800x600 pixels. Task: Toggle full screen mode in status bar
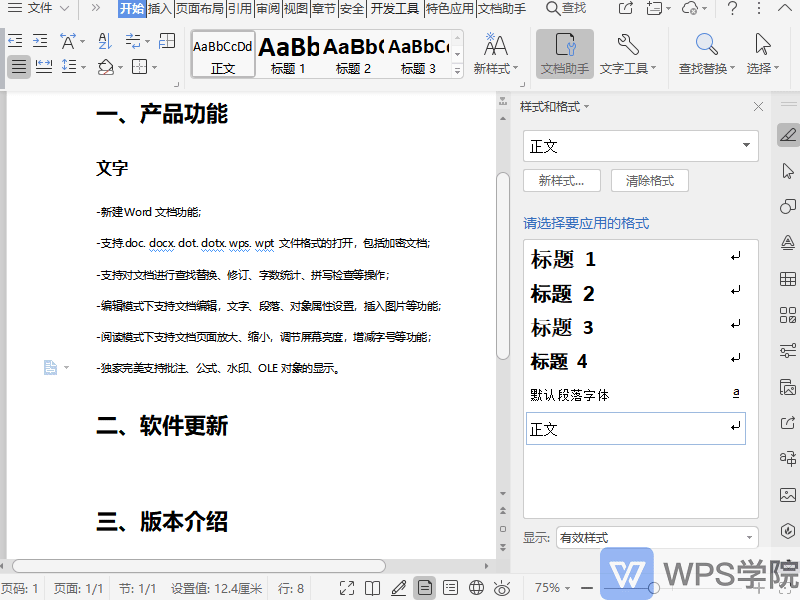click(x=347, y=588)
